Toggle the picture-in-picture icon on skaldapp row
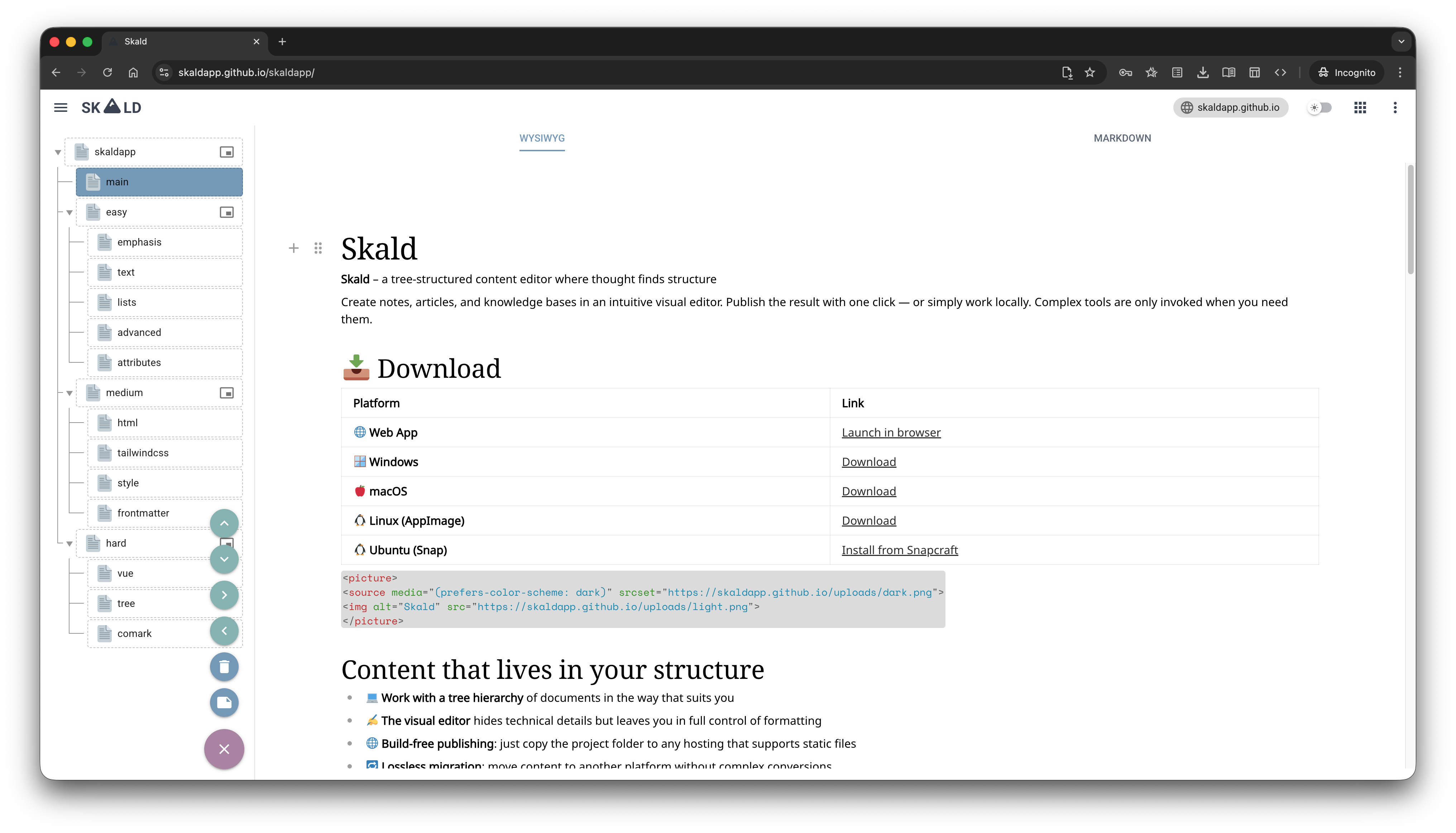1456x833 pixels. coord(226,152)
